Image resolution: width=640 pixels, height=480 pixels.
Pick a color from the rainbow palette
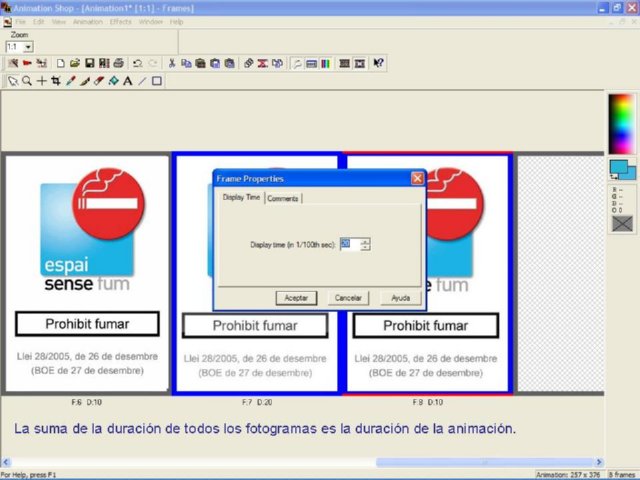click(x=621, y=124)
